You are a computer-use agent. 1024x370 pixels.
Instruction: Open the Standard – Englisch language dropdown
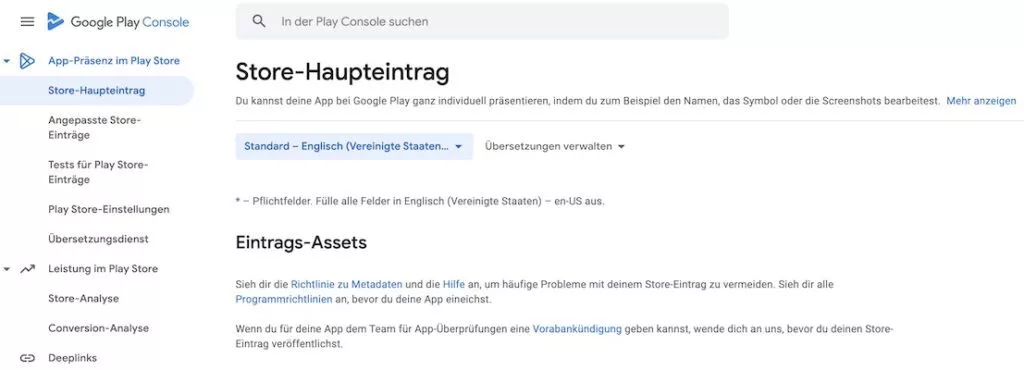pyautogui.click(x=354, y=146)
